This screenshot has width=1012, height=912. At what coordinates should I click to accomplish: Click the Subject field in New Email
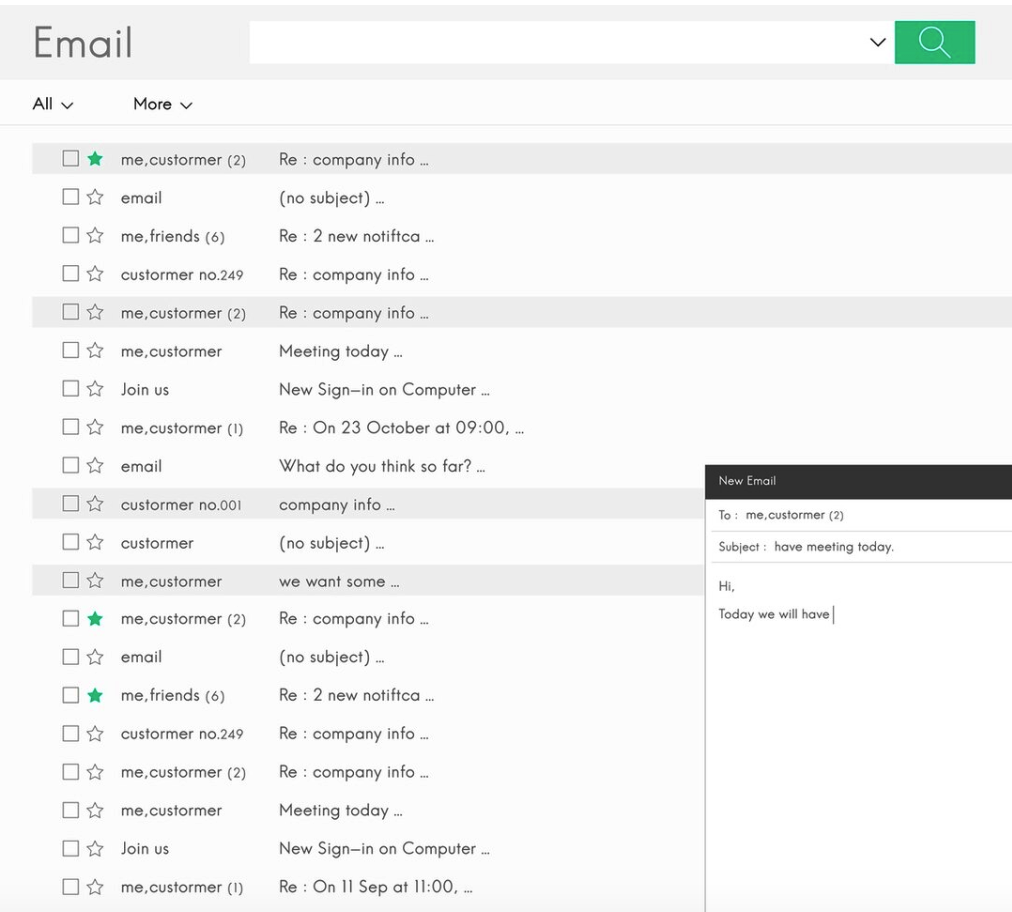(x=858, y=547)
